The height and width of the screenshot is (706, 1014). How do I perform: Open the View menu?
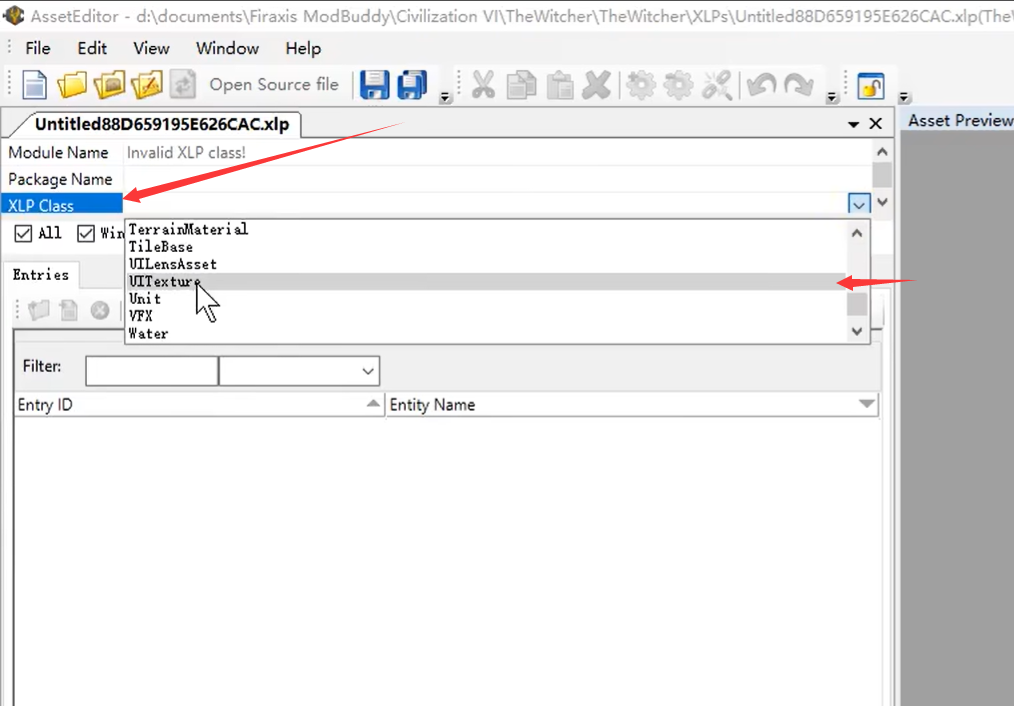(x=151, y=48)
